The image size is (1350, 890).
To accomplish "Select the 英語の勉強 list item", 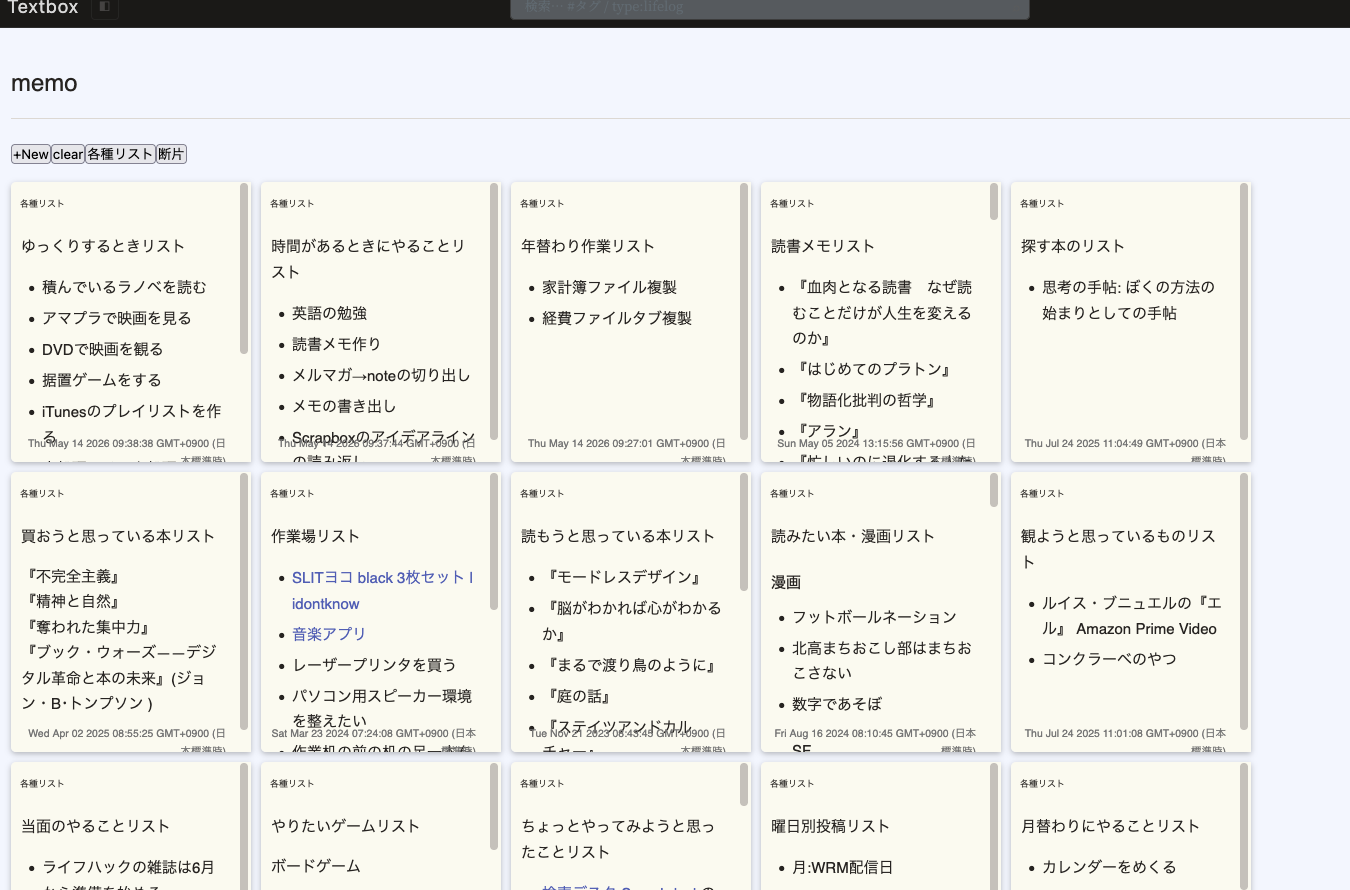I will click(x=329, y=313).
